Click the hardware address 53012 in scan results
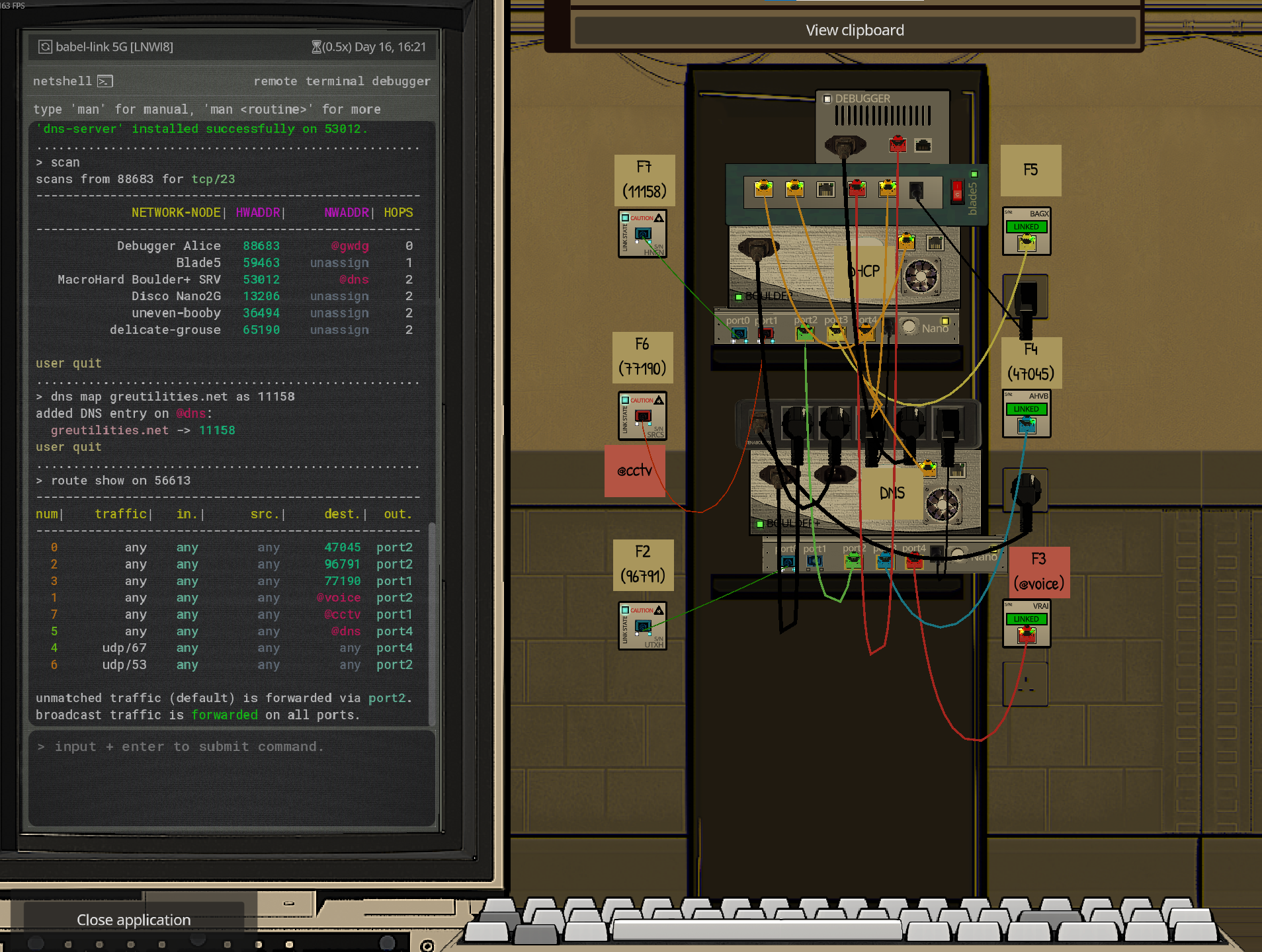The image size is (1262, 952). click(261, 280)
